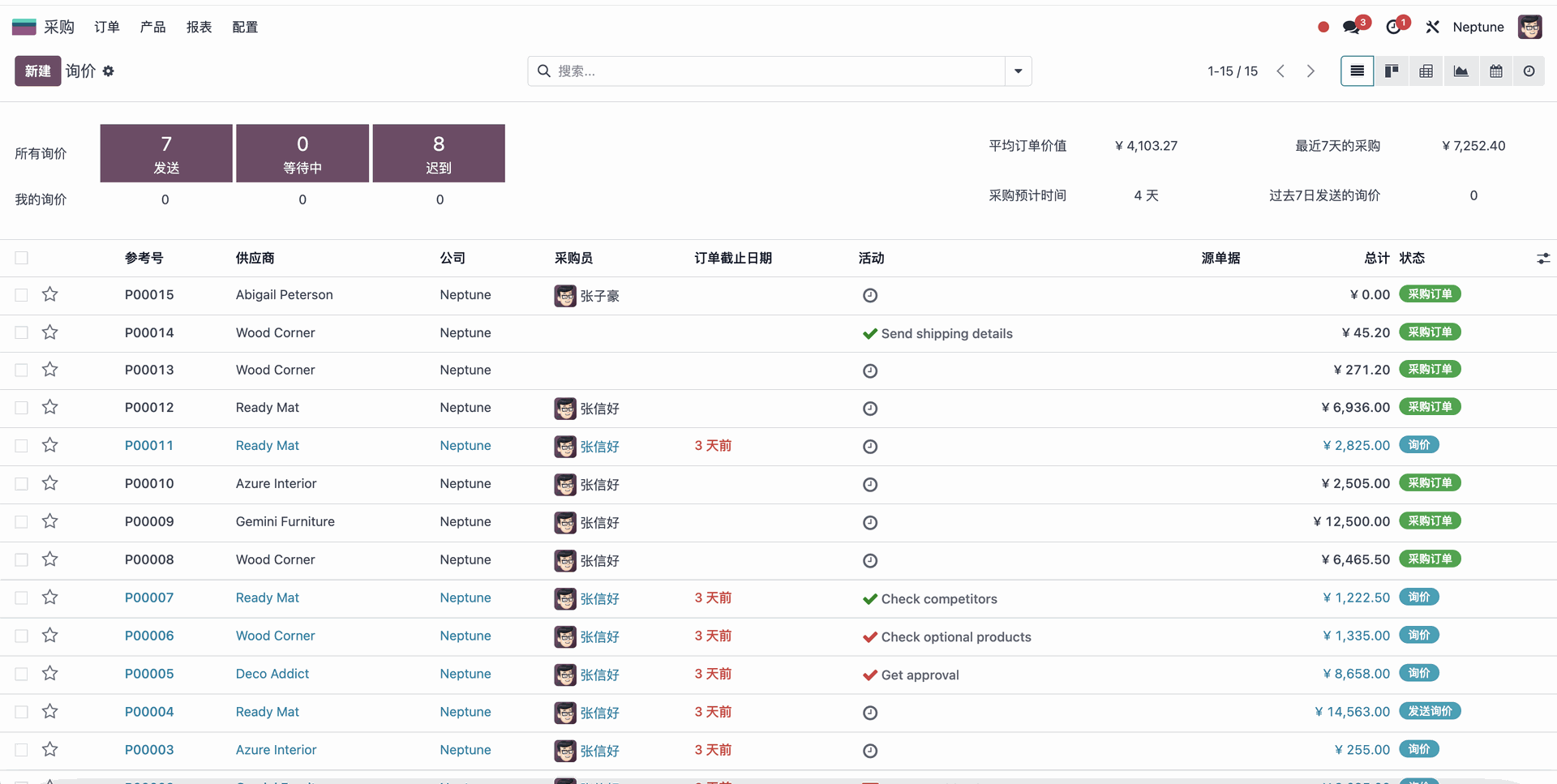Click the red recording indicator dot
The height and width of the screenshot is (784, 1557).
coord(1323,27)
